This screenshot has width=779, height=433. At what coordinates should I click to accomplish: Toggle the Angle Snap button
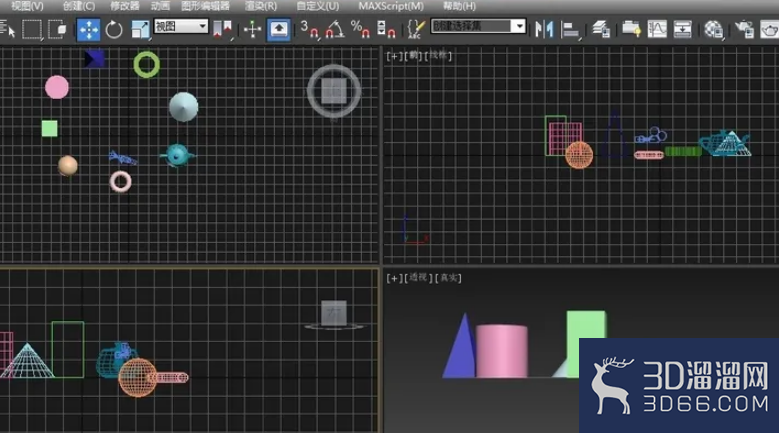click(334, 29)
